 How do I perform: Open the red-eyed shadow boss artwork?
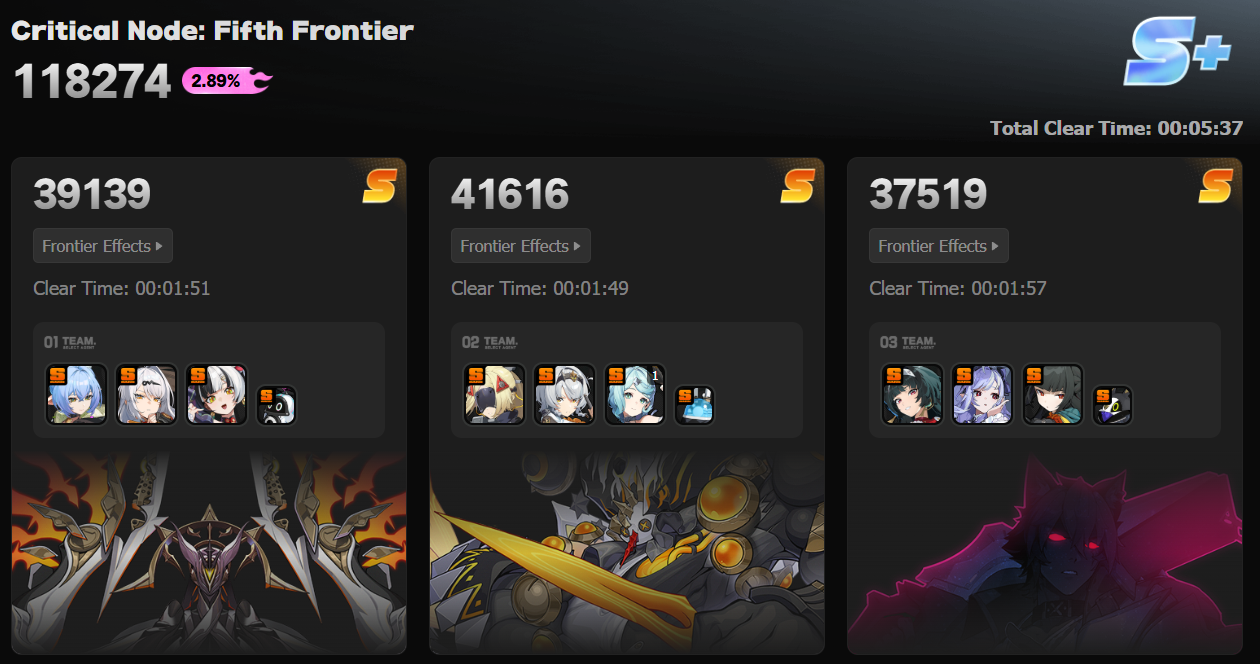tap(1045, 553)
